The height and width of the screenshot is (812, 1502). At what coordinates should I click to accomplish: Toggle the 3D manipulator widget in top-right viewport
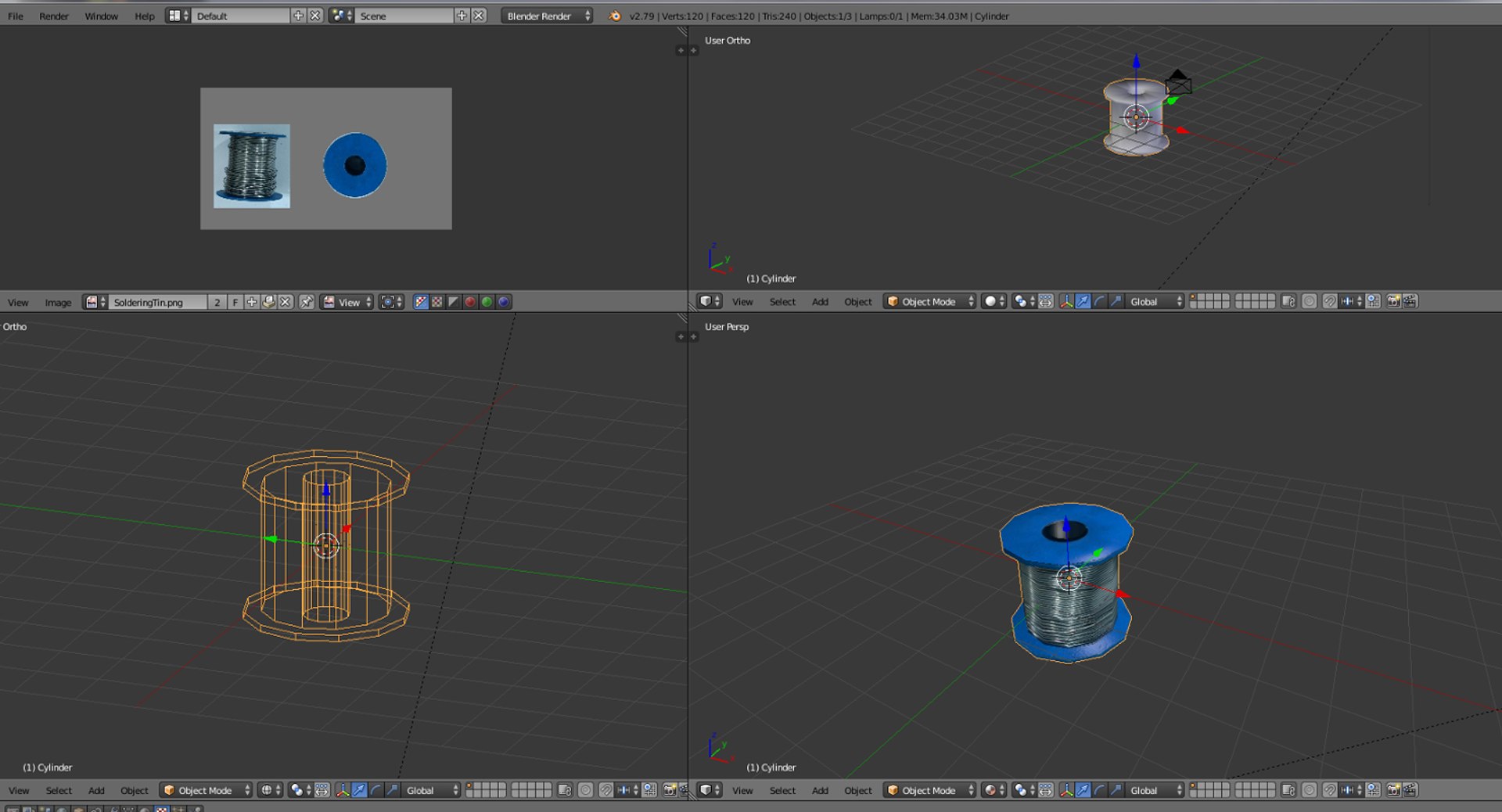coord(1066,301)
